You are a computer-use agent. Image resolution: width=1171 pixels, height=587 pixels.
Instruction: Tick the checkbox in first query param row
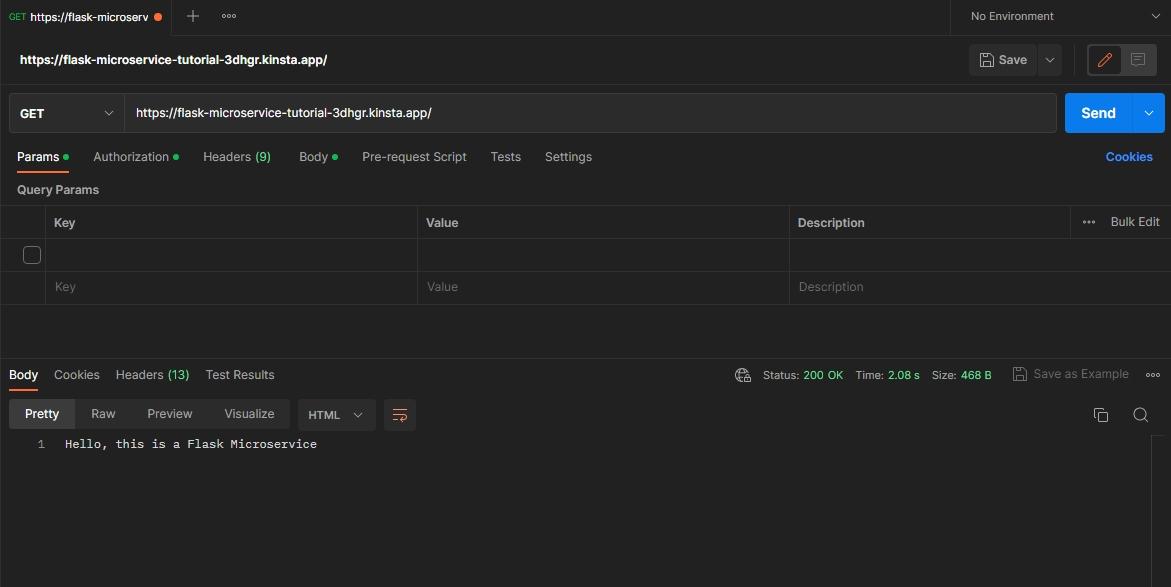point(32,255)
